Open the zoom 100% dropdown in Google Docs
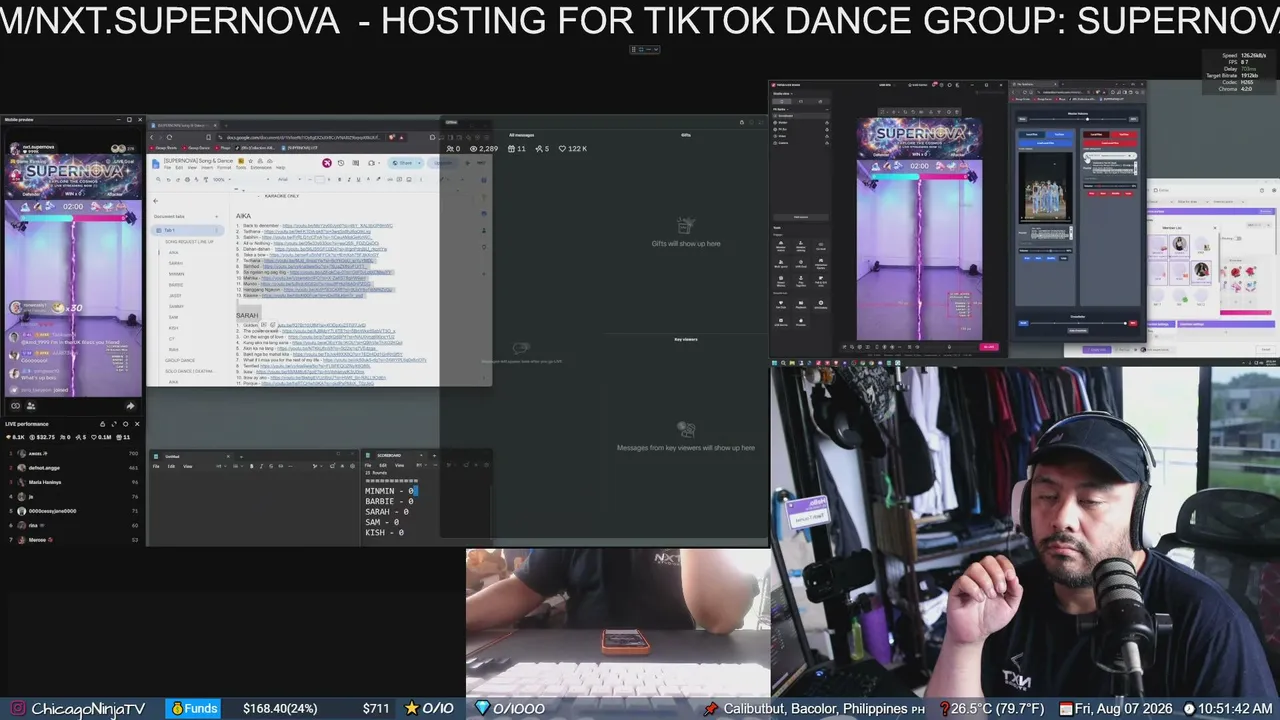Image resolution: width=1280 pixels, height=720 pixels. 220,180
